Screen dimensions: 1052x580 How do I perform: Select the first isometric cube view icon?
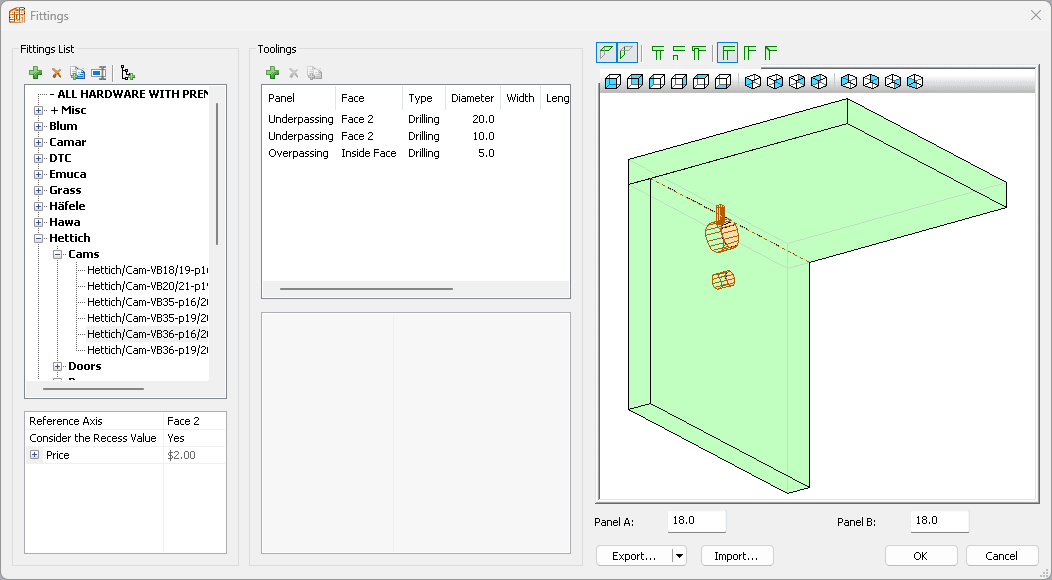tap(753, 82)
